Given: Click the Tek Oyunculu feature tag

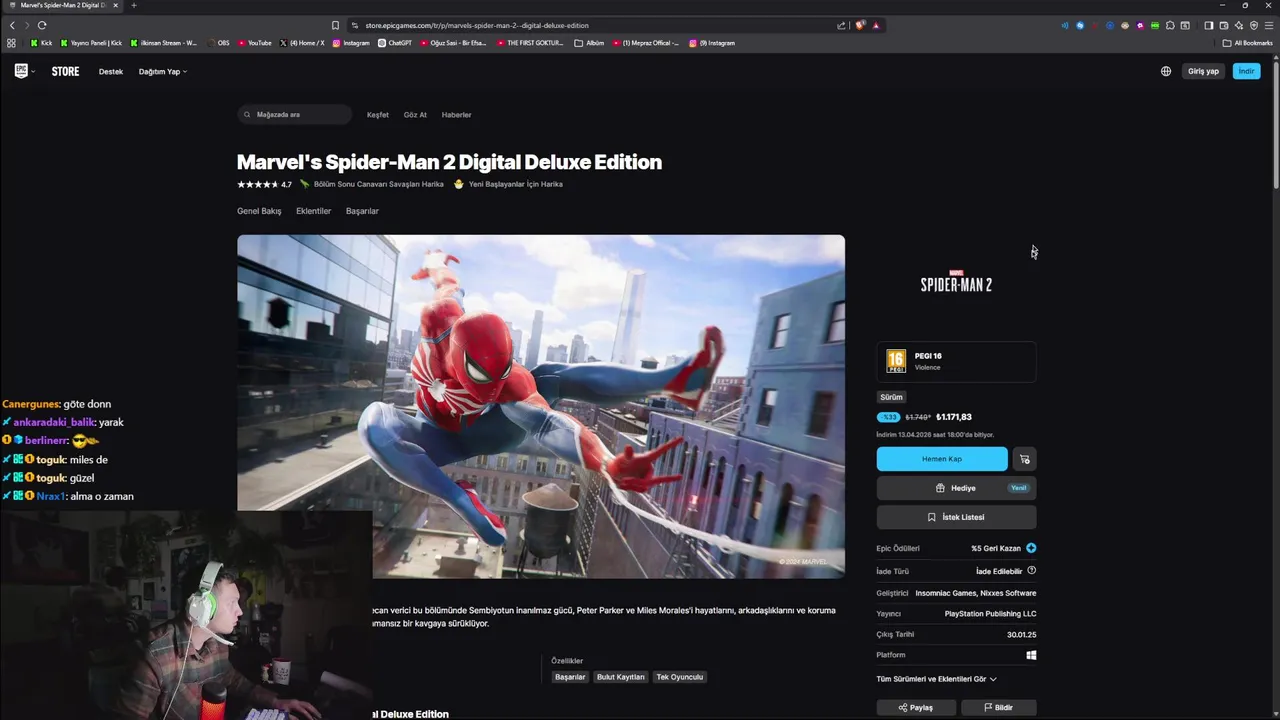Looking at the screenshot, I should (x=680, y=677).
